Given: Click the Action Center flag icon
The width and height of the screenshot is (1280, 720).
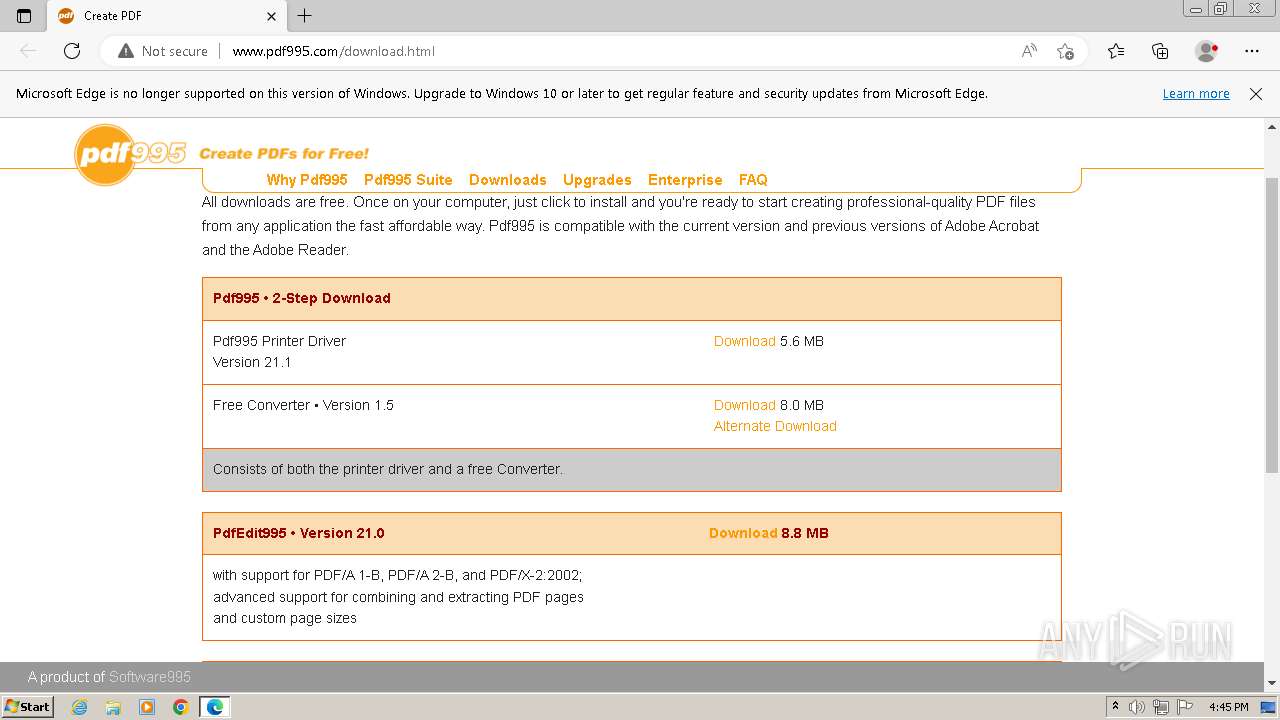Looking at the screenshot, I should (x=1183, y=707).
